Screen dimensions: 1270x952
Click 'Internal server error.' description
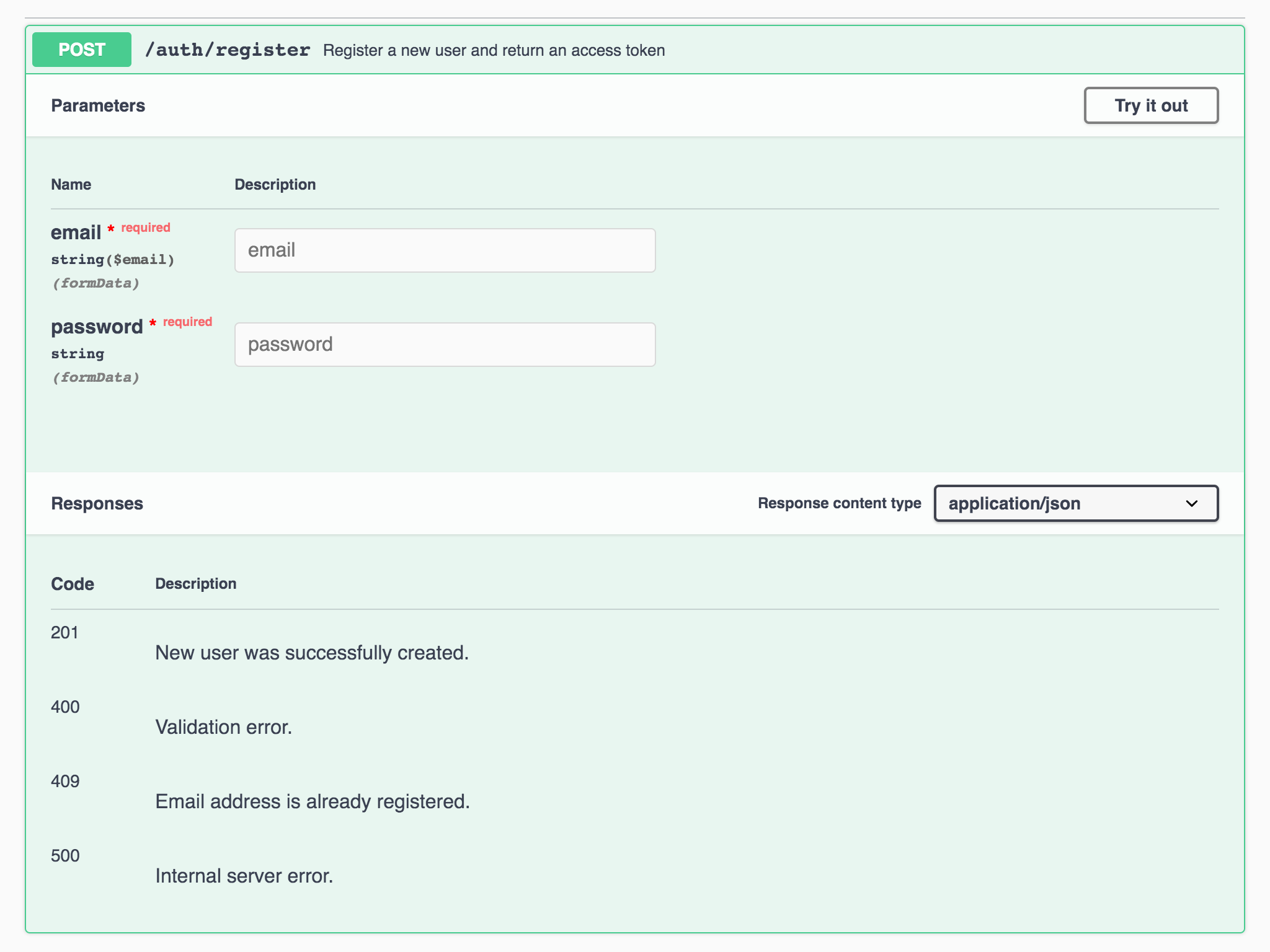point(244,876)
